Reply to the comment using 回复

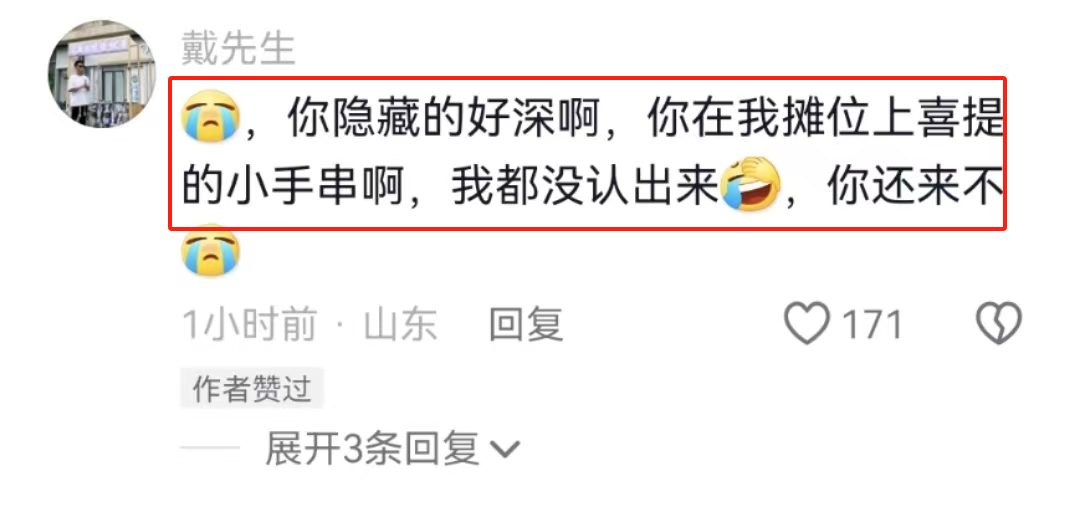pyautogui.click(x=527, y=324)
